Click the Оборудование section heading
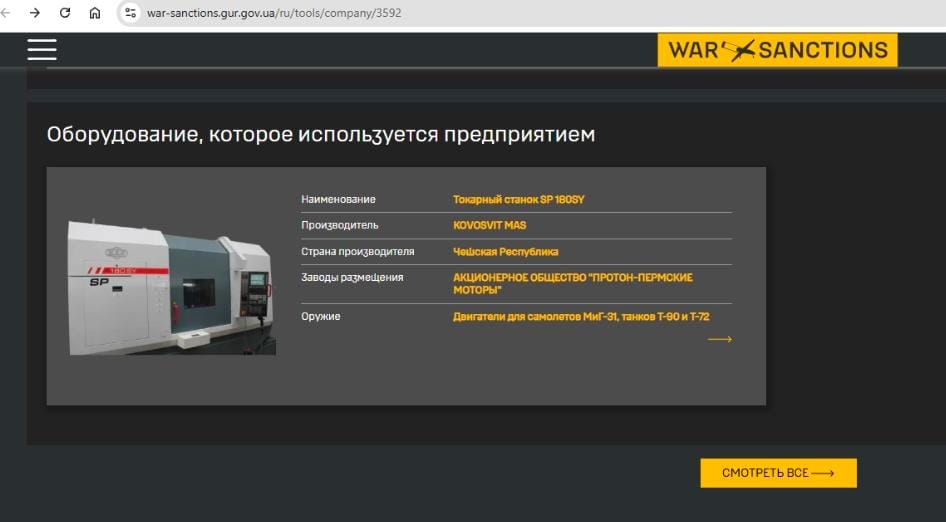 [320, 134]
